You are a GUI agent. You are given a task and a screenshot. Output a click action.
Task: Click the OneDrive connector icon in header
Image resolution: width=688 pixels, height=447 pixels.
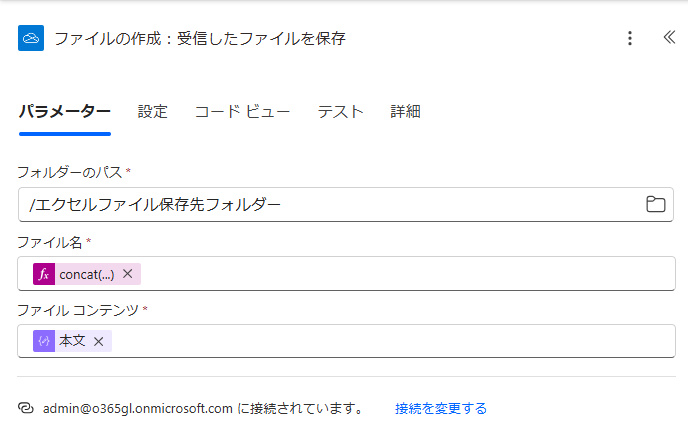click(31, 38)
